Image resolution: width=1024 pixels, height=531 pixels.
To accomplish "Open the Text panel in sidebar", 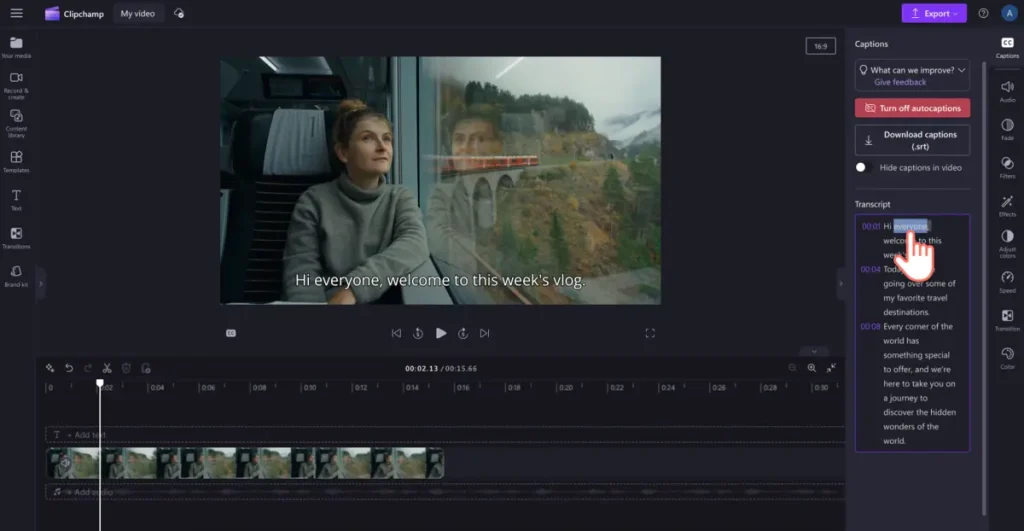I will click(x=16, y=200).
